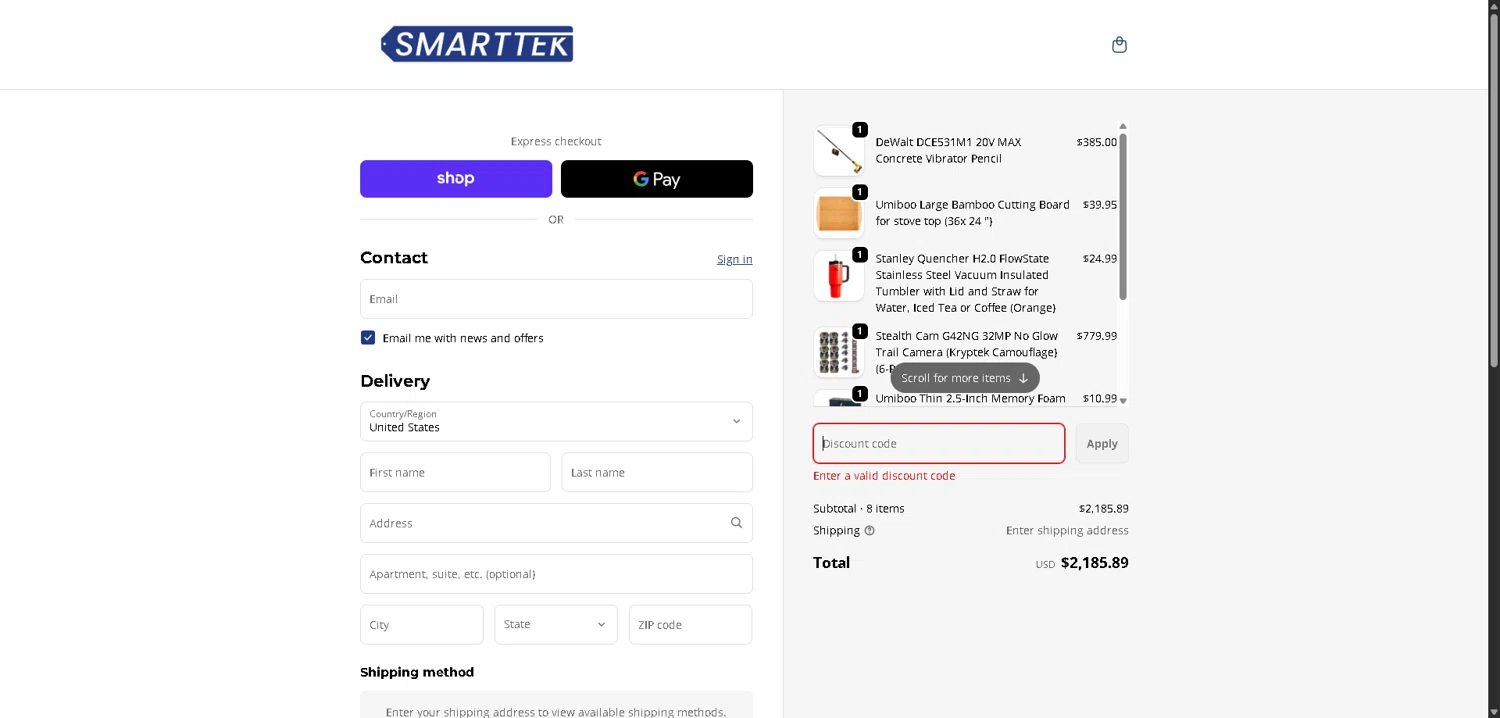Screen dimensions: 1500x718
Task: Click the Stanley Quencher tumbler thumbnail
Action: click(x=839, y=276)
